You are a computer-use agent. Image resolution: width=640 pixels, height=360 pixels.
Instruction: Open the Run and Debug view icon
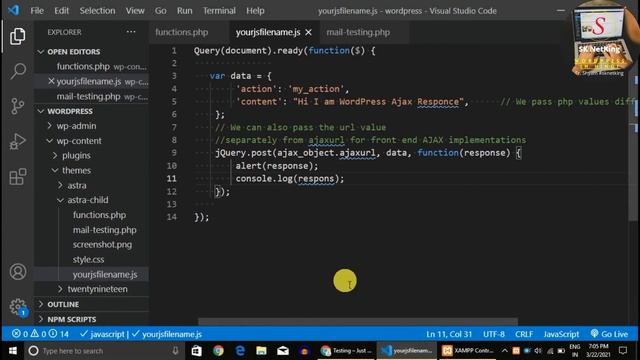pos(18,141)
